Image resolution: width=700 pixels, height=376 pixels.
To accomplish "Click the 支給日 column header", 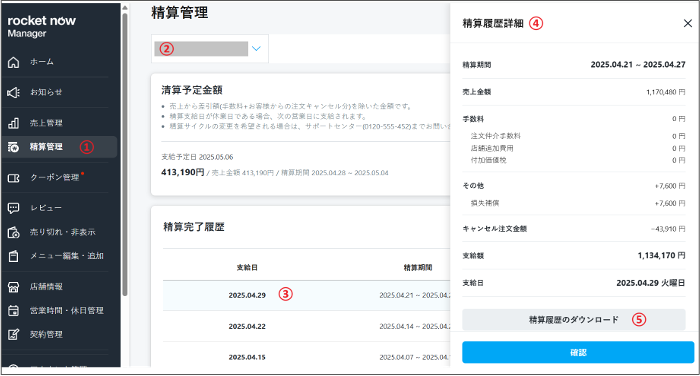I will click(x=247, y=267).
